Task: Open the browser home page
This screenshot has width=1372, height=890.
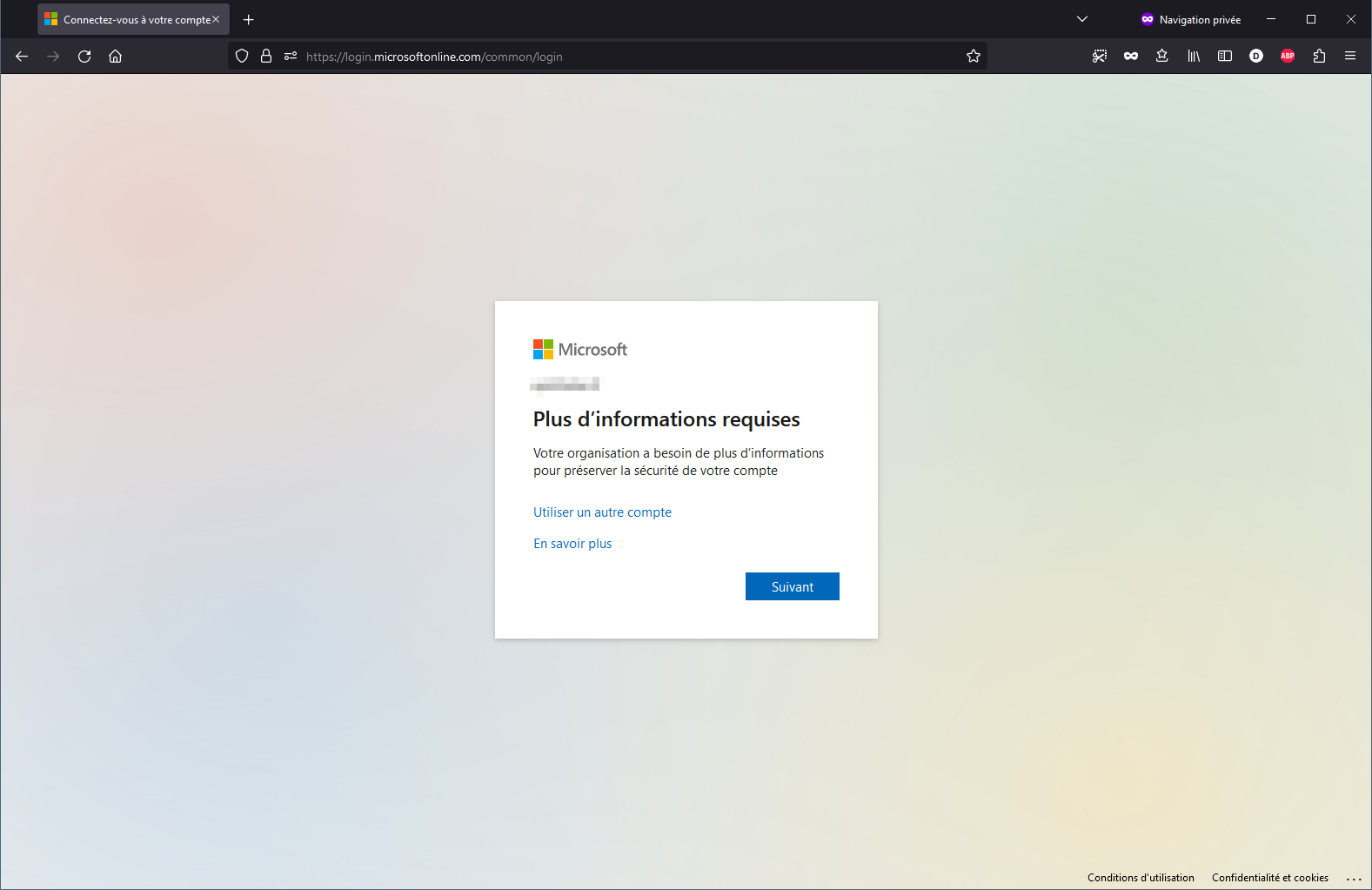Action: pos(115,57)
